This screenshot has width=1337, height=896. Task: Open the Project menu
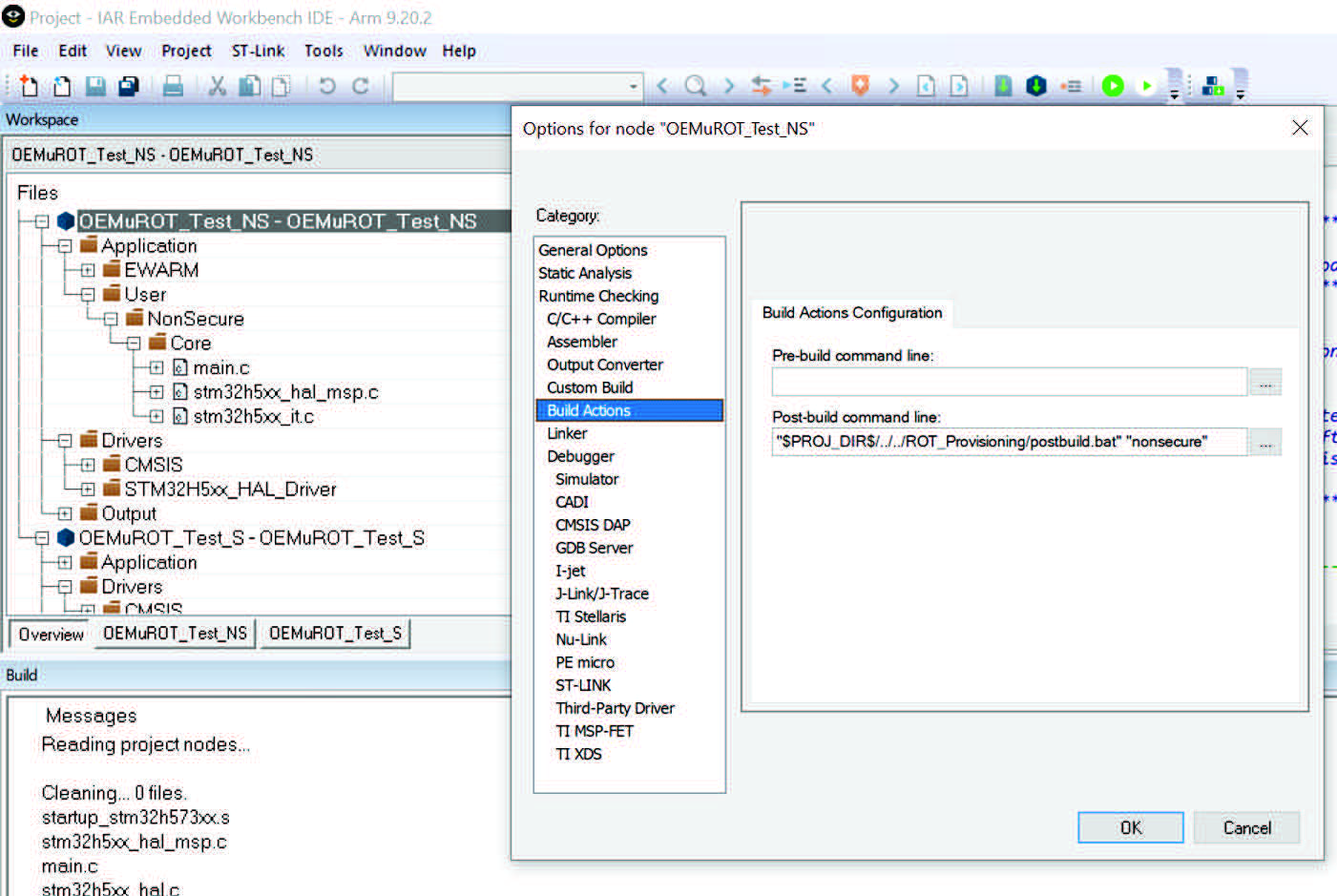pos(186,51)
